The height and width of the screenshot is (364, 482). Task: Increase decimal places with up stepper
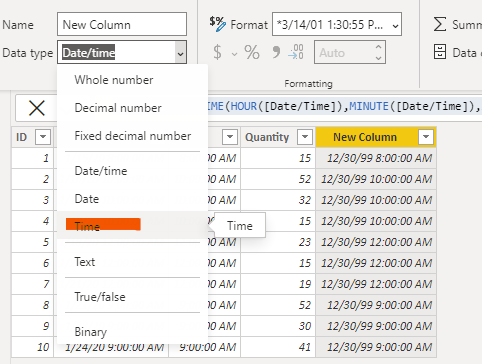[378, 47]
